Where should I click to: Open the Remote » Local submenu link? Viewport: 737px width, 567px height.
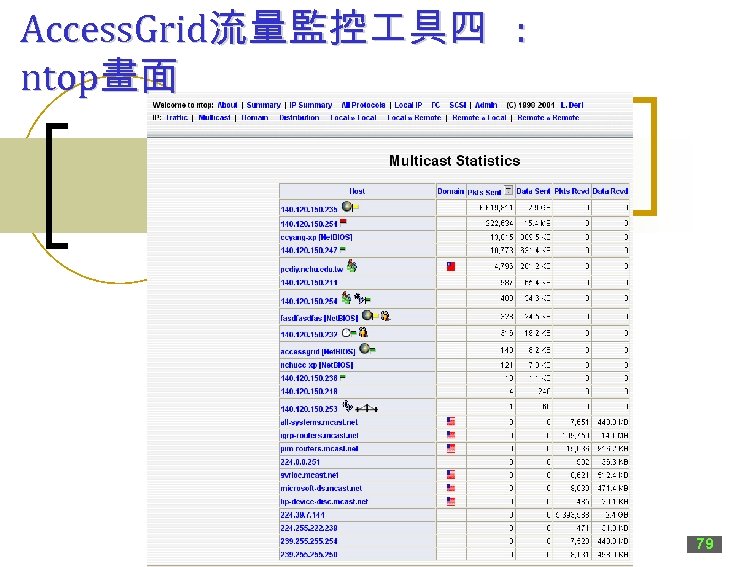tap(479, 118)
